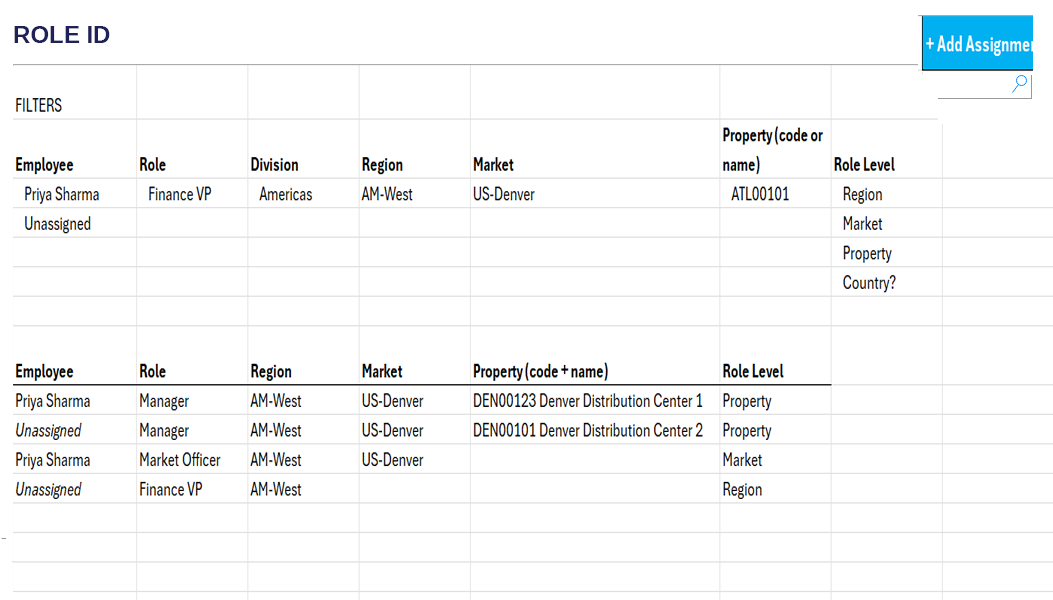
Task: Choose Market in Role Level filter
Action: (x=862, y=224)
